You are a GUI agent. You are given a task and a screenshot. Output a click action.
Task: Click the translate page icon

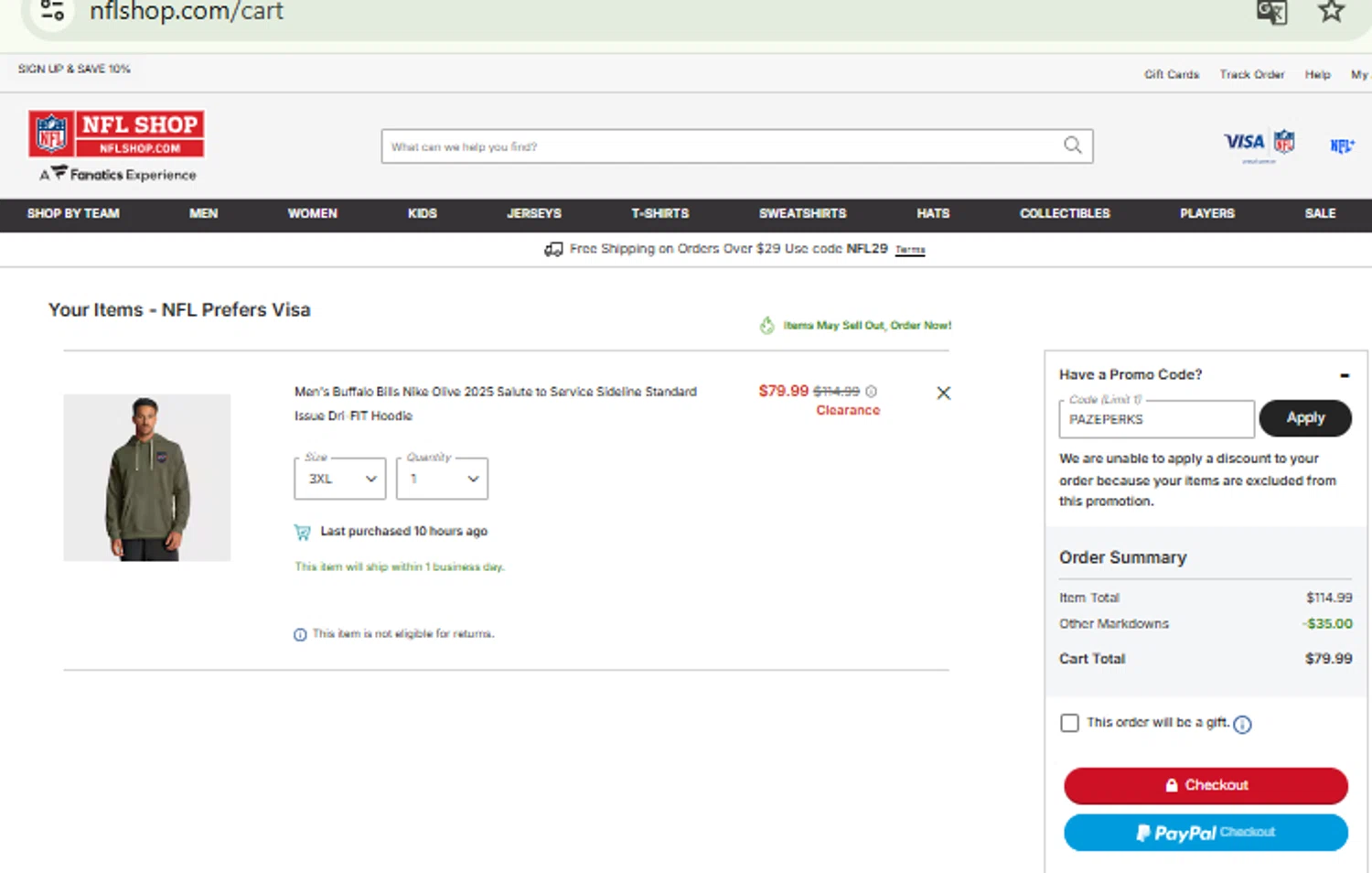[1271, 11]
